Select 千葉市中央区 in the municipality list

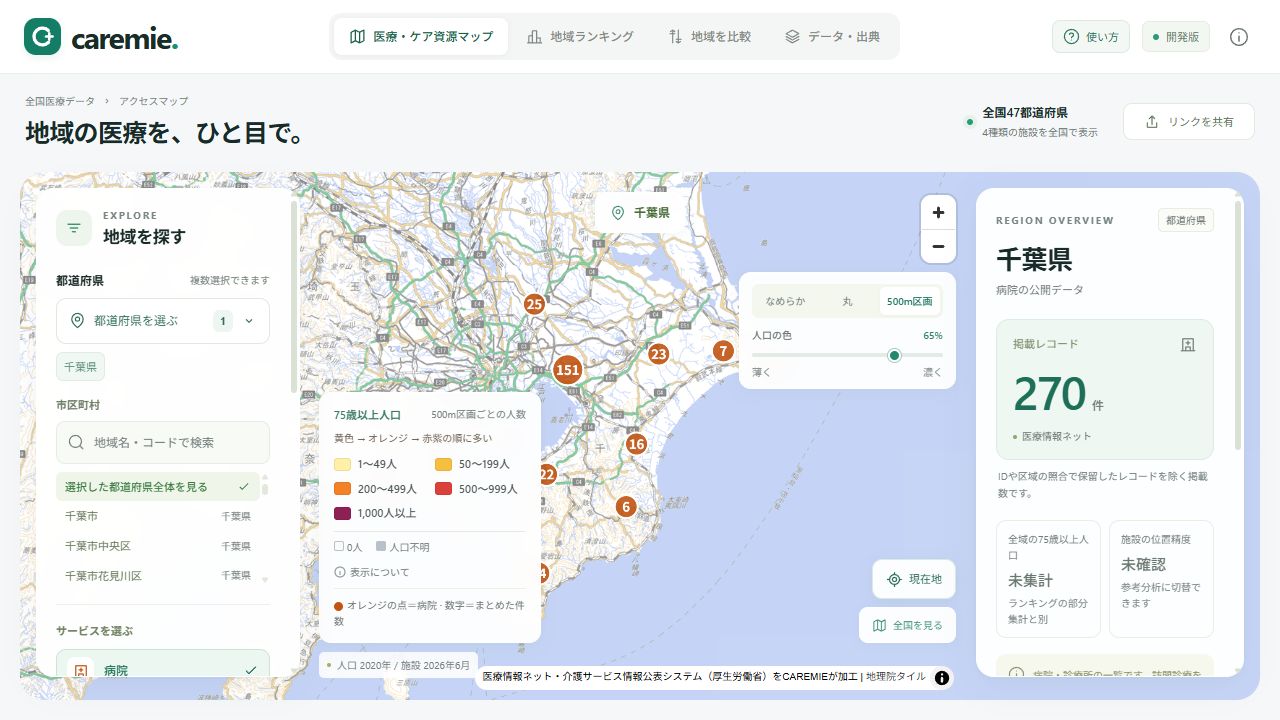158,546
